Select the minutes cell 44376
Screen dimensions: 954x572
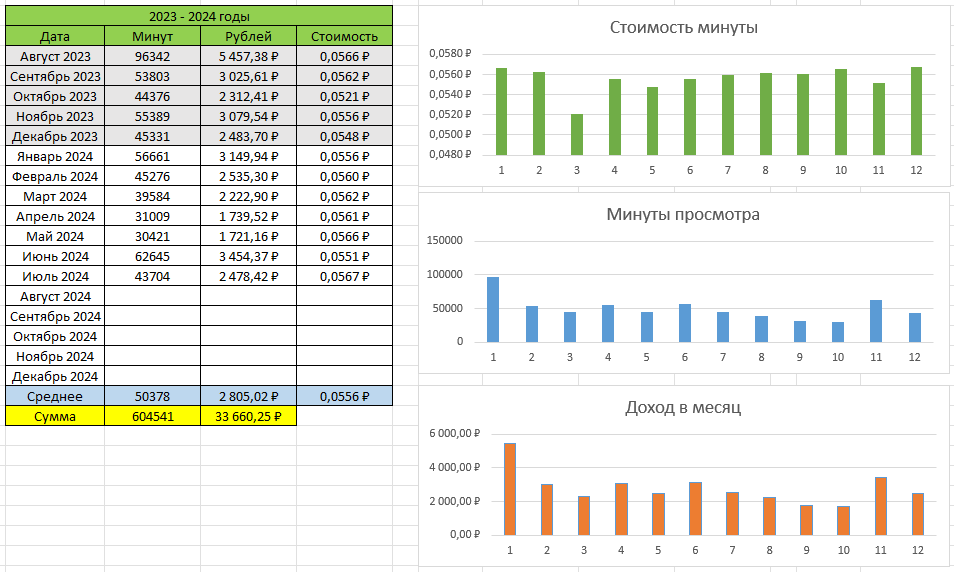tap(153, 97)
